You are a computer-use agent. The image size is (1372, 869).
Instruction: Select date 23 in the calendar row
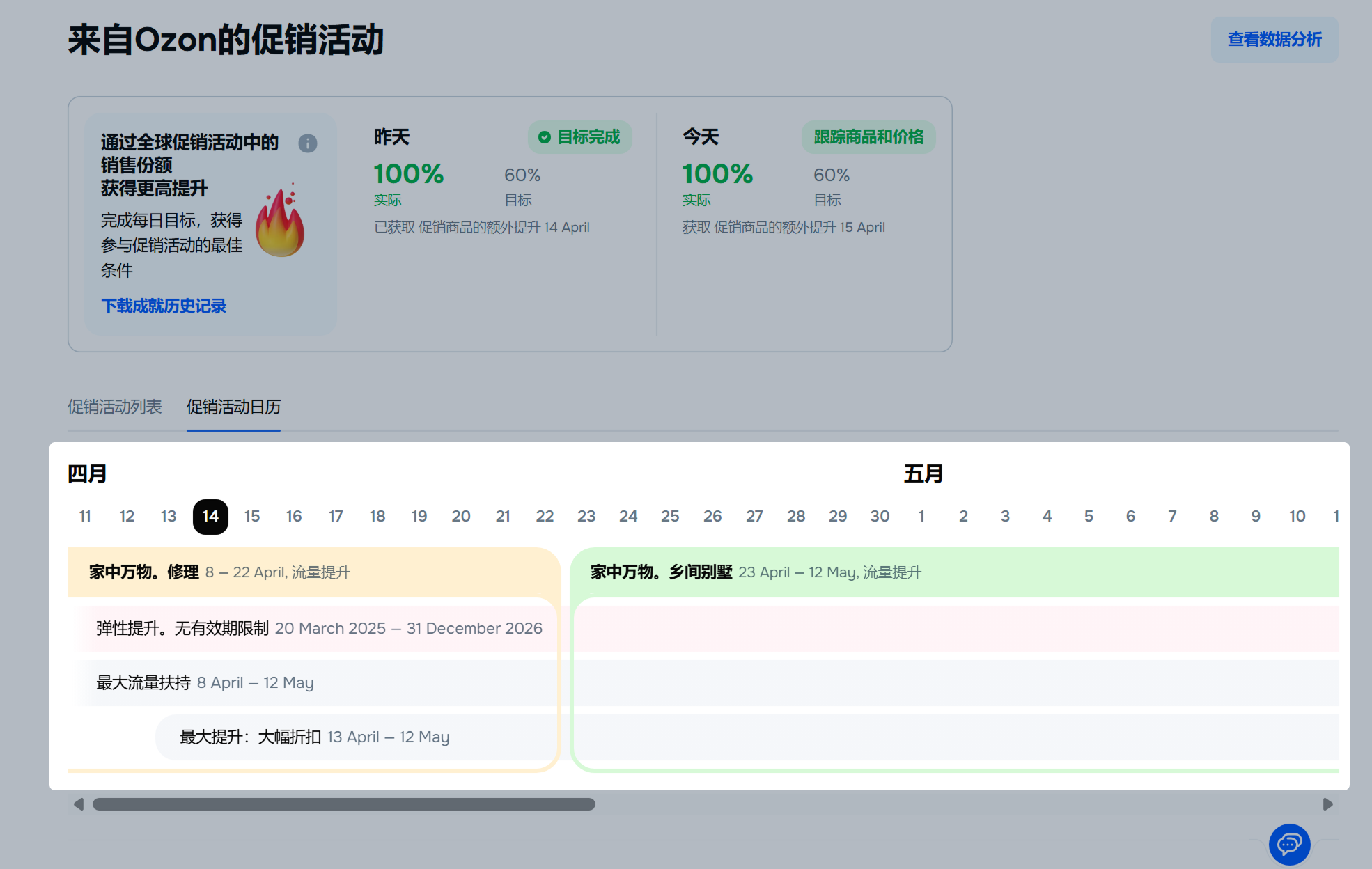point(586,517)
